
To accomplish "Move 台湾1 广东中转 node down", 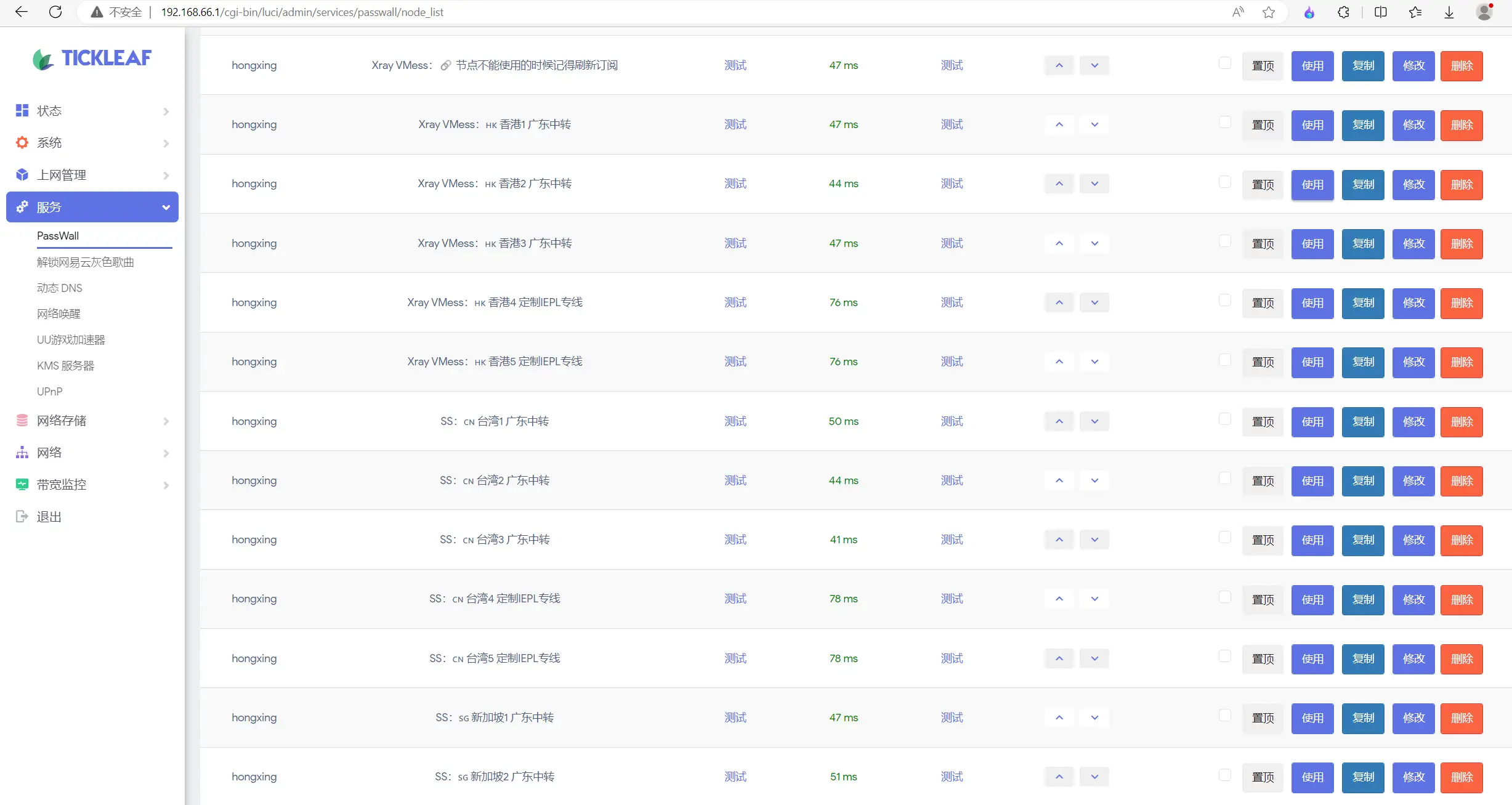I will tap(1094, 421).
